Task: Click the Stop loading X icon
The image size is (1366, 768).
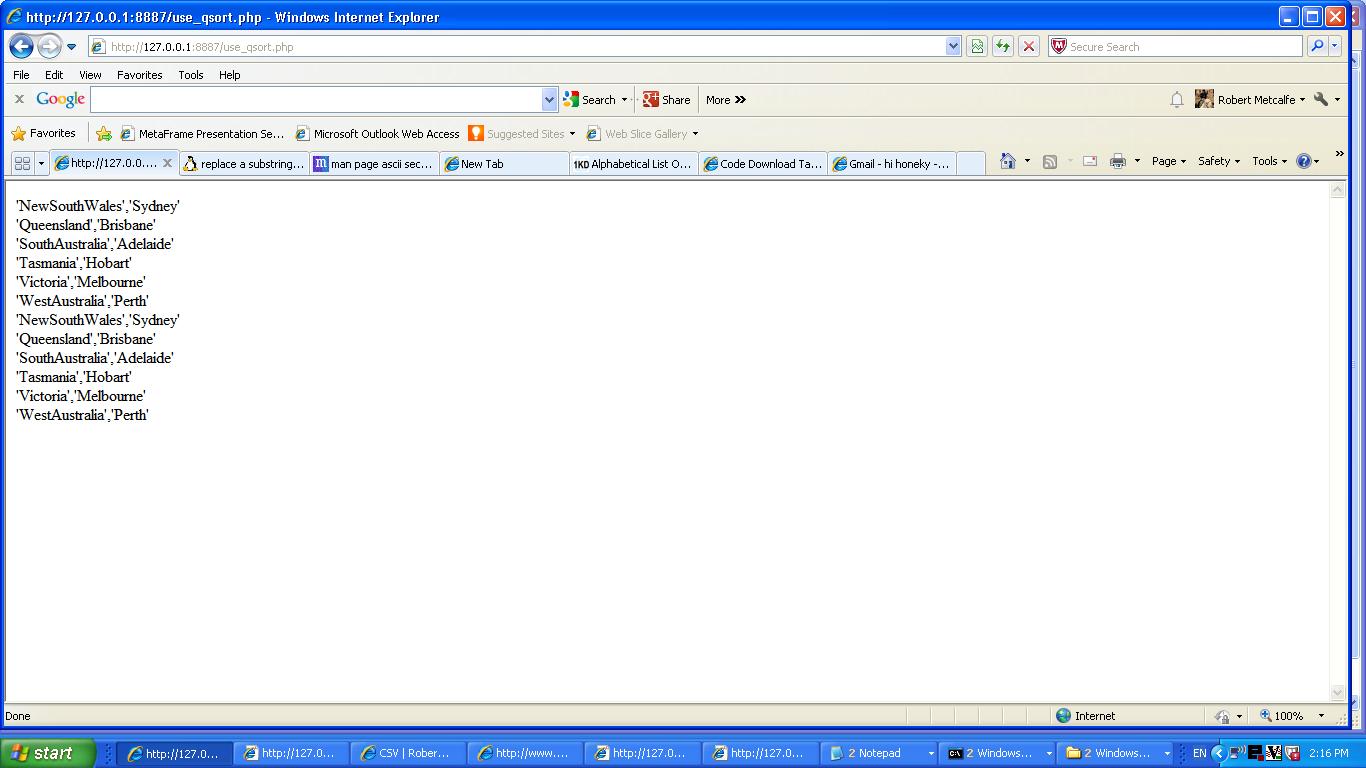Action: [1028, 46]
